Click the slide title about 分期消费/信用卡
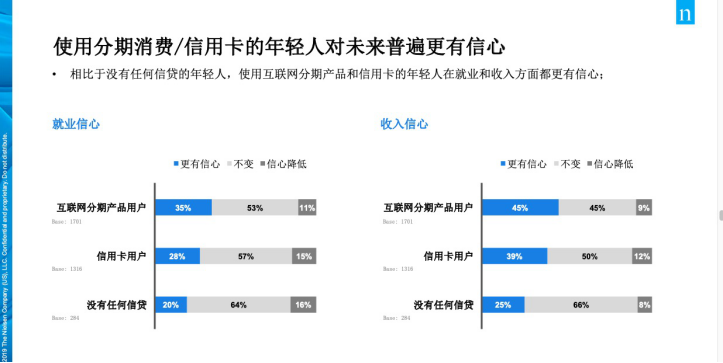The width and height of the screenshot is (723, 363). 279,47
